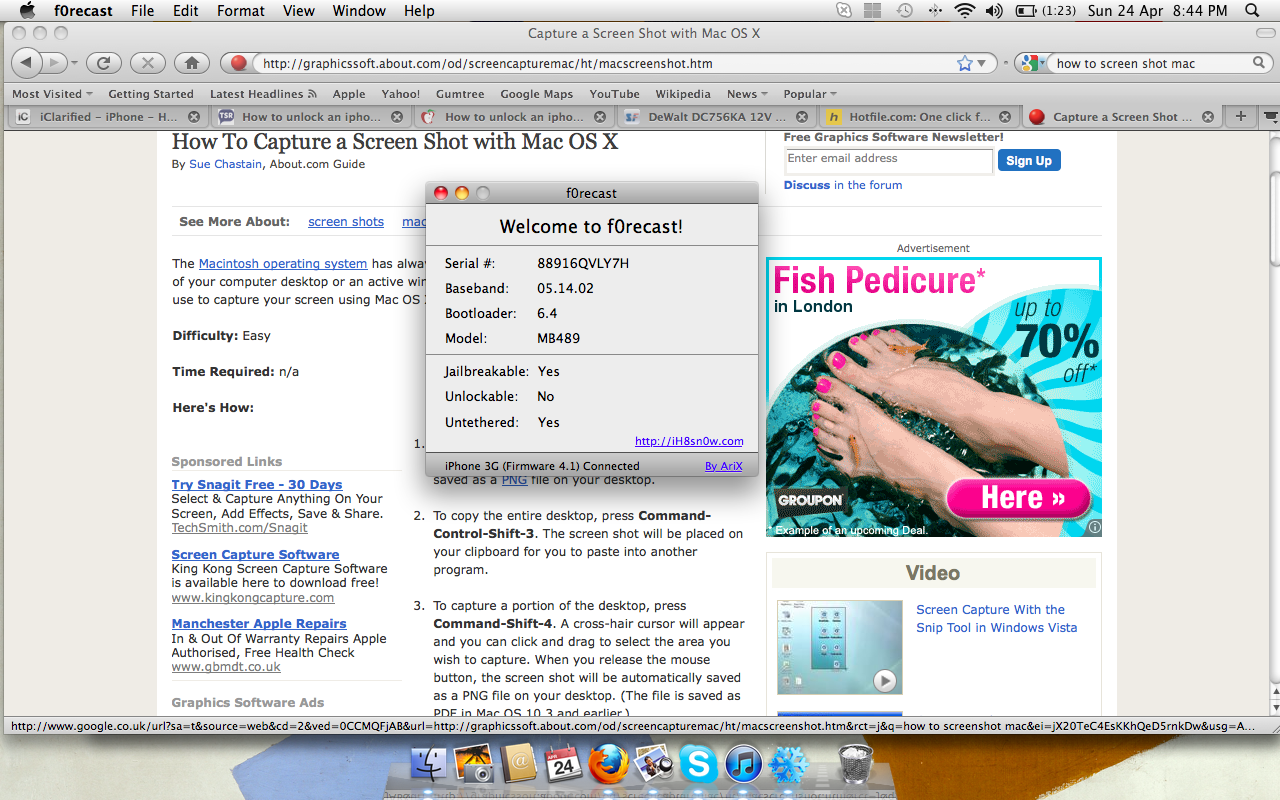Open the Format menu

point(241,11)
